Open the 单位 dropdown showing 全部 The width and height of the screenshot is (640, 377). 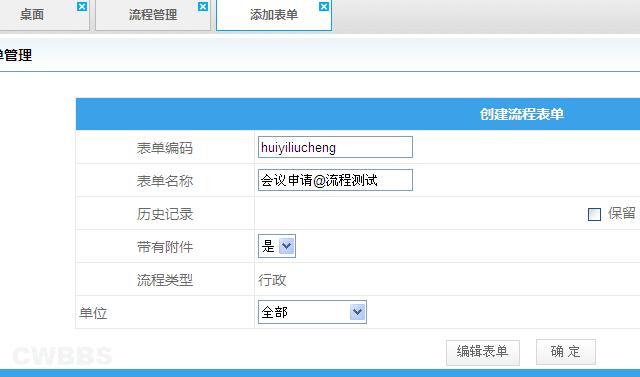[312, 312]
